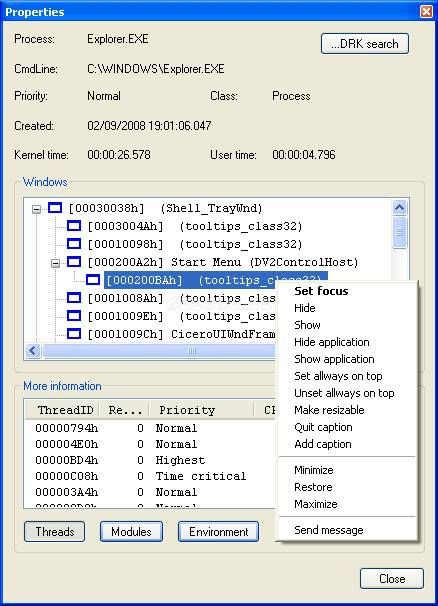Choose Set allways on top menu entry
438x606 pixels.
(x=338, y=376)
